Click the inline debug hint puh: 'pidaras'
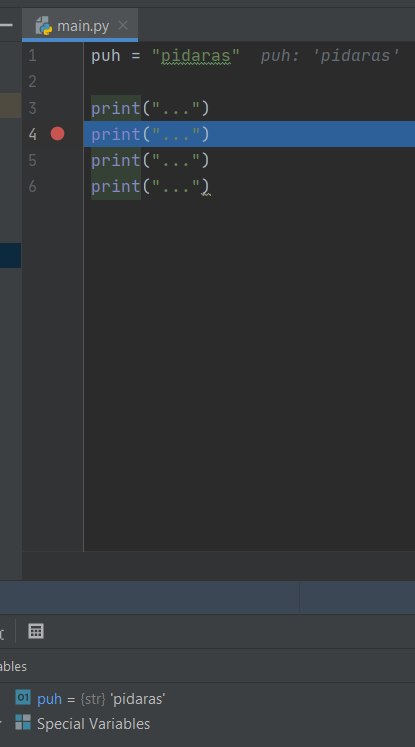 pyautogui.click(x=330, y=56)
